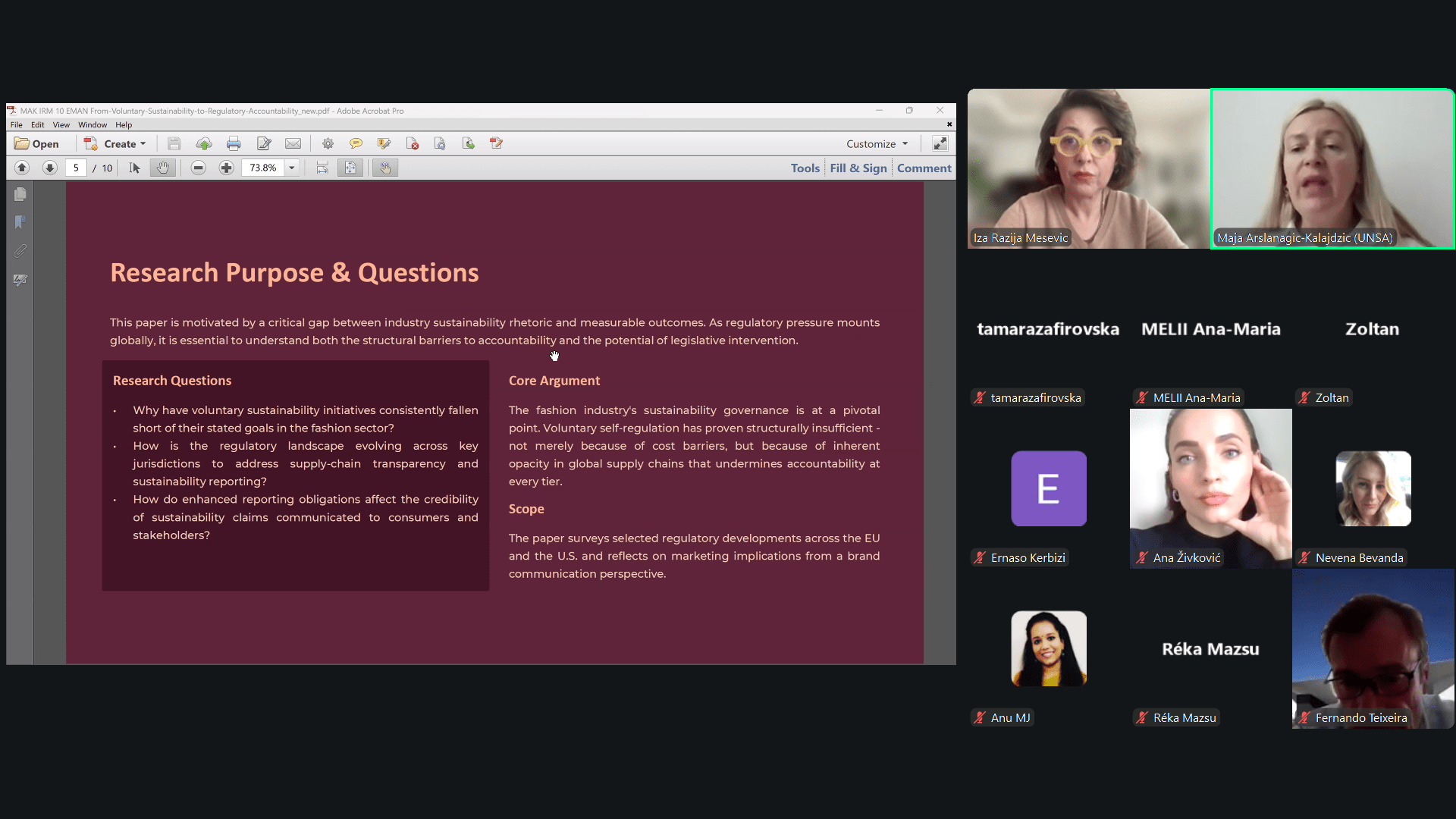This screenshot has height=819, width=1456.
Task: Open the View menu
Action: tap(61, 124)
